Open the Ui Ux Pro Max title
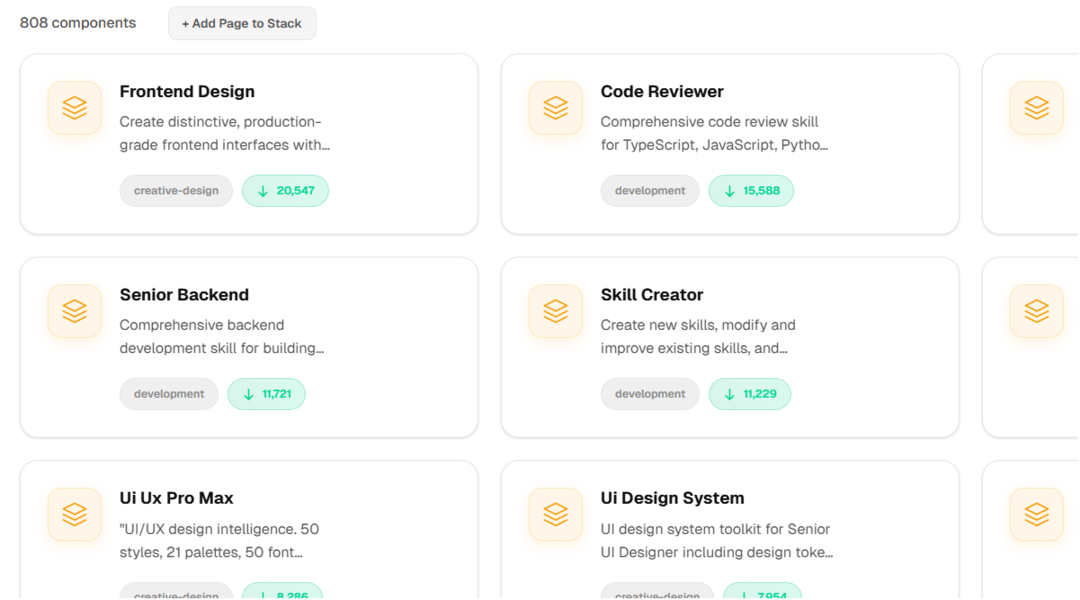 coord(177,498)
